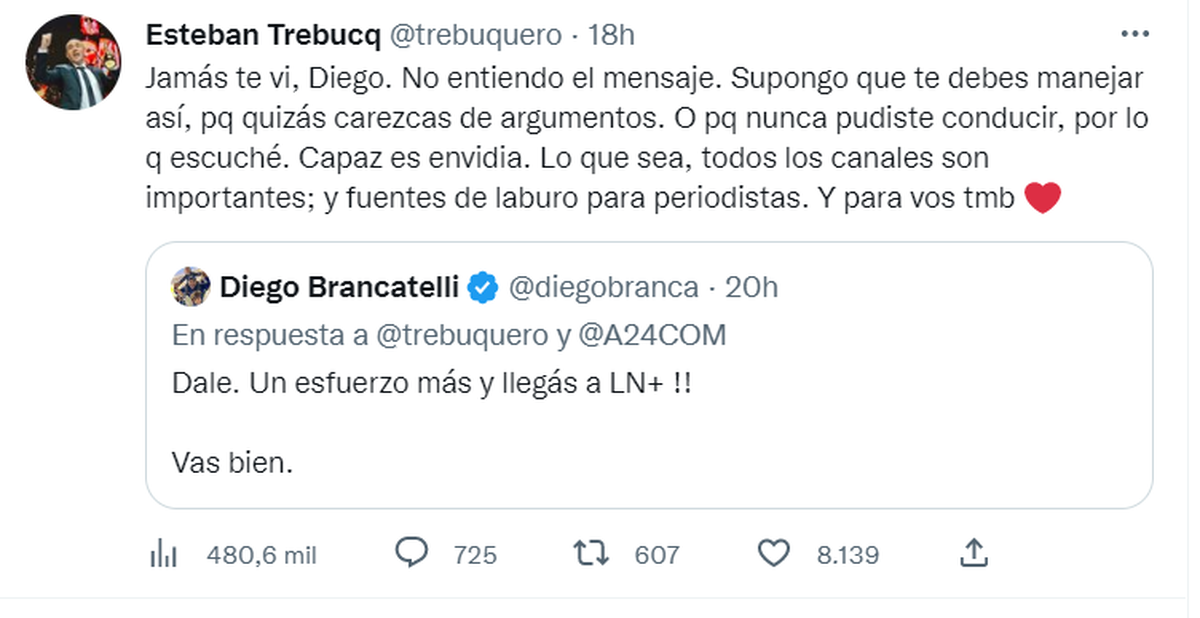Click the share upload icon

974,553
